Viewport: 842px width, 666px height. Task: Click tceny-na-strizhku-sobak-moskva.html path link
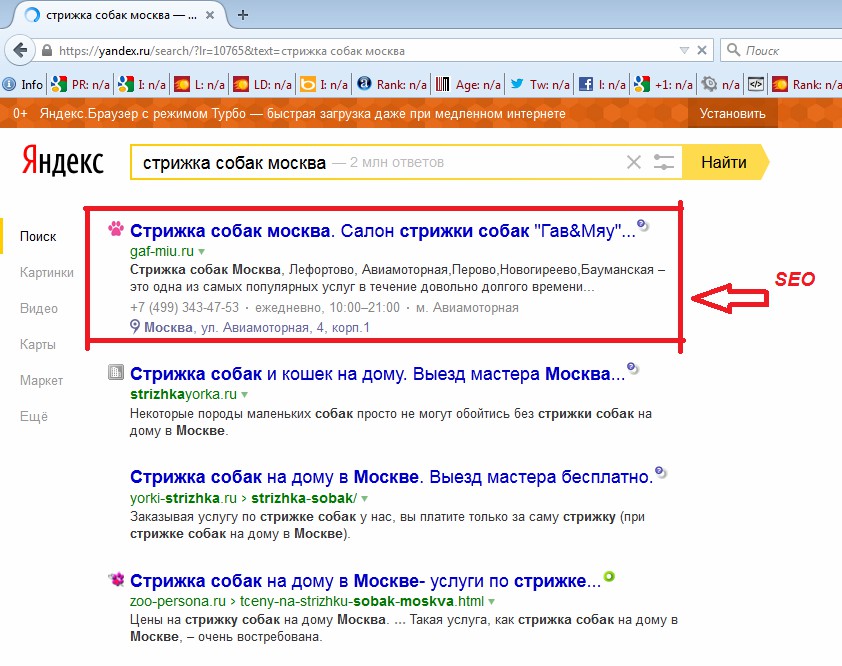362,601
